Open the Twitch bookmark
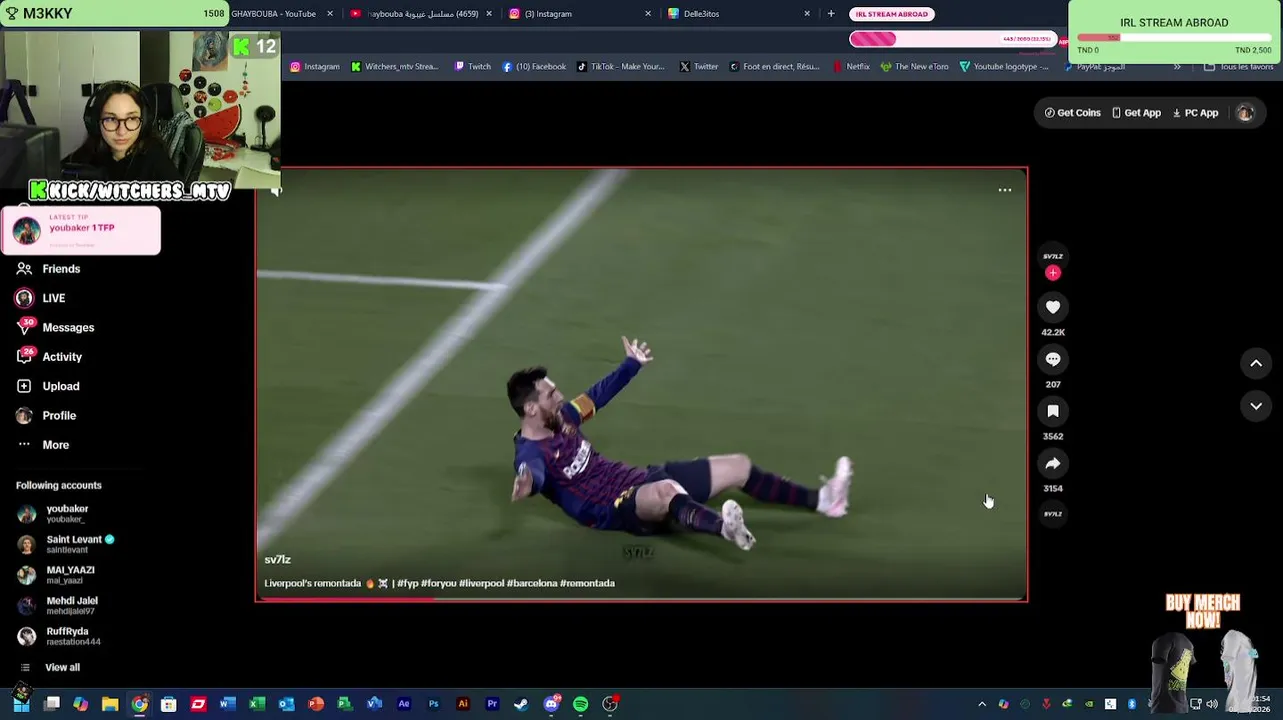The width and height of the screenshot is (1283, 720). (x=472, y=67)
